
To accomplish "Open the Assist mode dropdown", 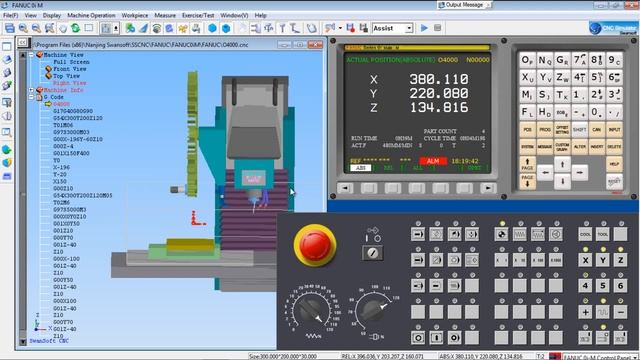I will [x=409, y=28].
